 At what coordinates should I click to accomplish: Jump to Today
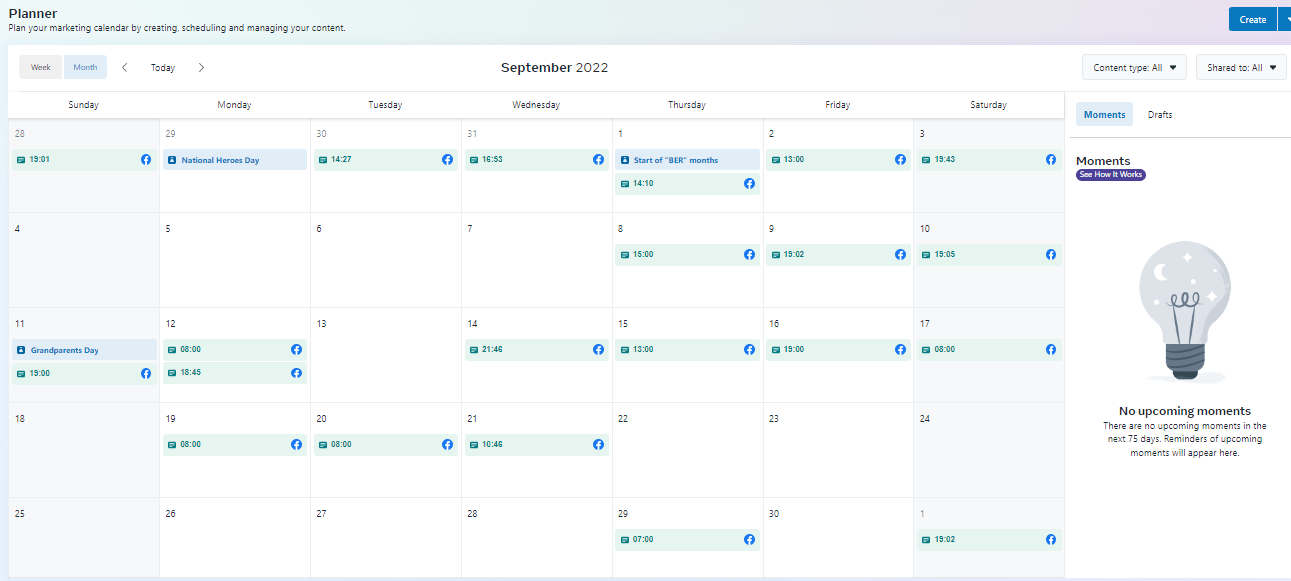tap(163, 68)
